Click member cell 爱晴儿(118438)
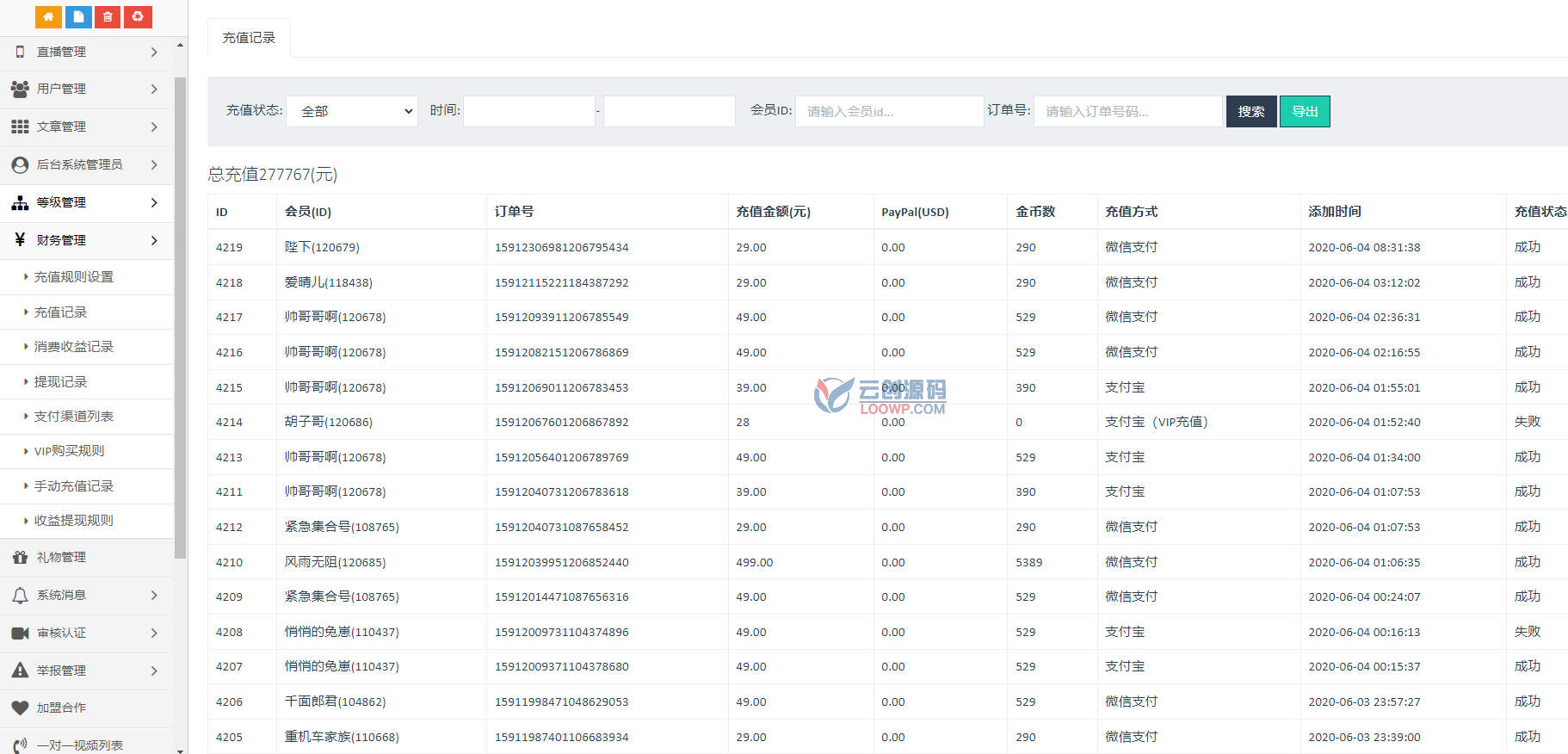Image resolution: width=1568 pixels, height=754 pixels. (329, 282)
